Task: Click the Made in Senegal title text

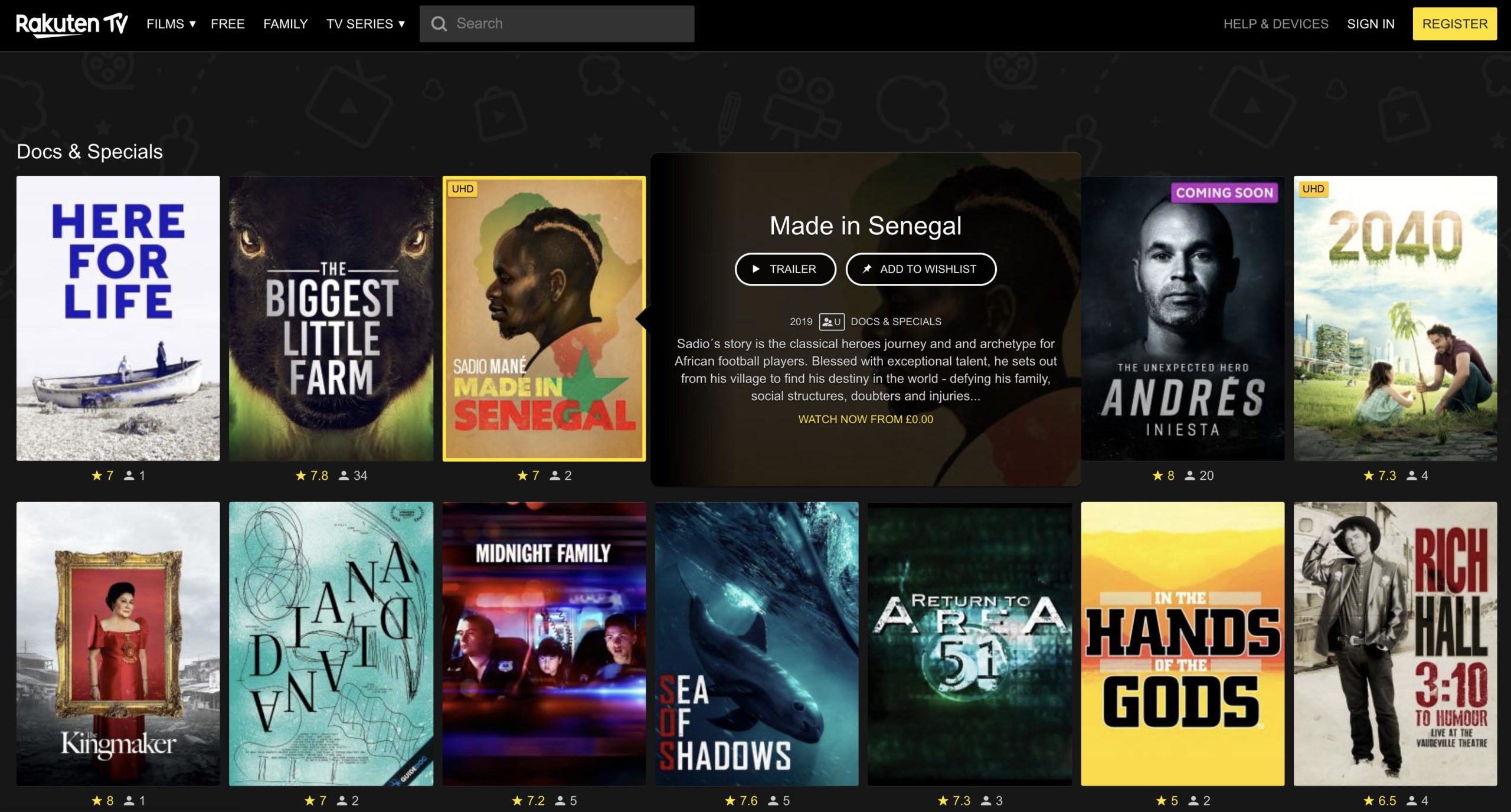Action: (x=865, y=225)
